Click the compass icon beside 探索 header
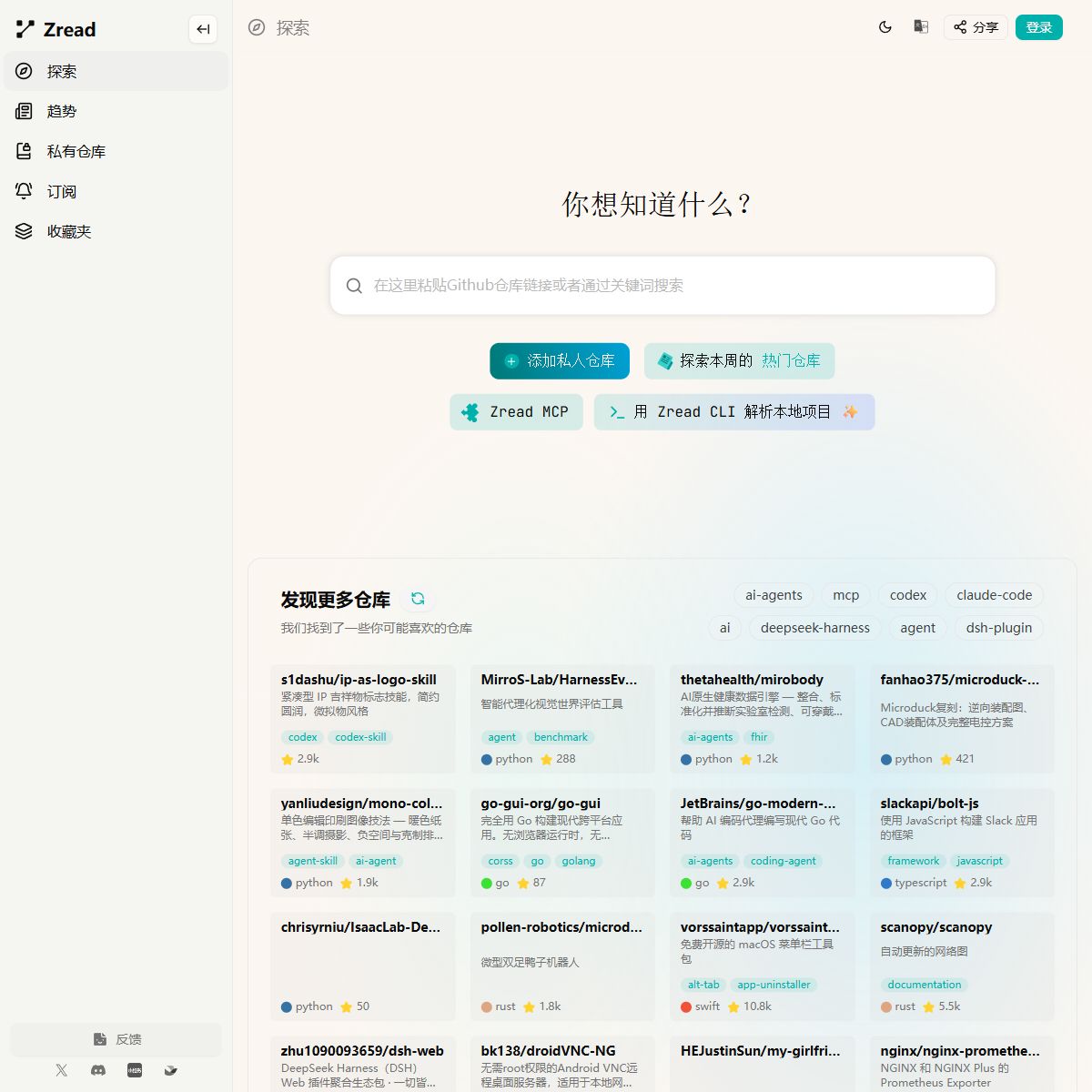 (x=257, y=27)
